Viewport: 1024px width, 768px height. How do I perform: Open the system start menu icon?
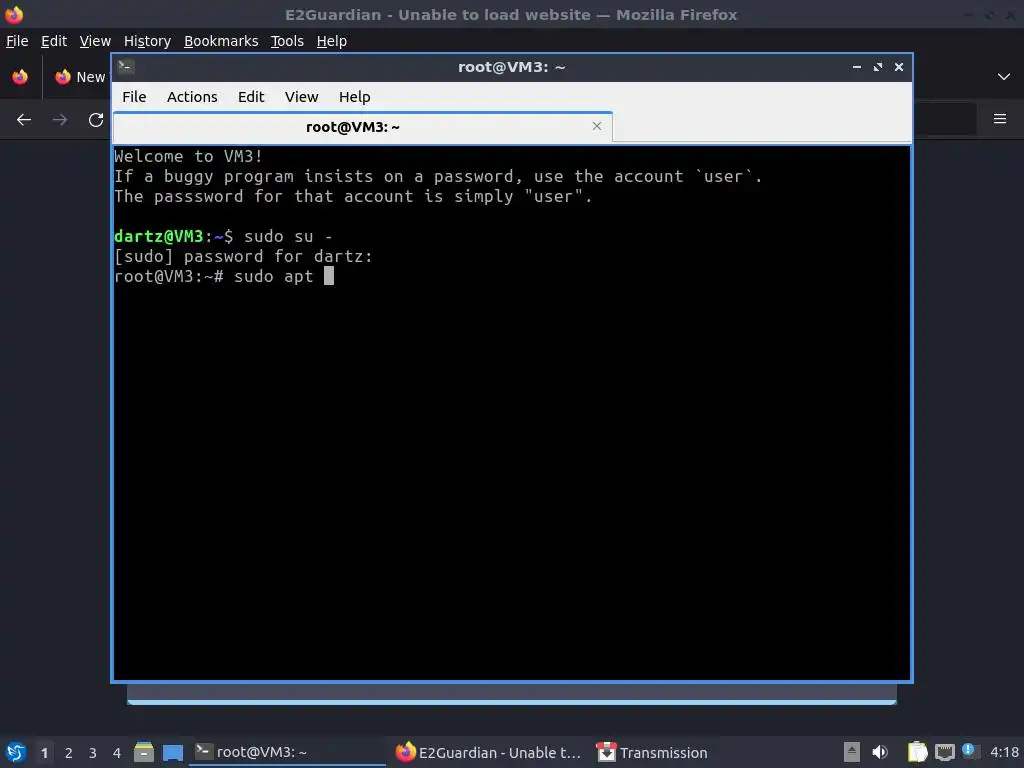tap(16, 752)
